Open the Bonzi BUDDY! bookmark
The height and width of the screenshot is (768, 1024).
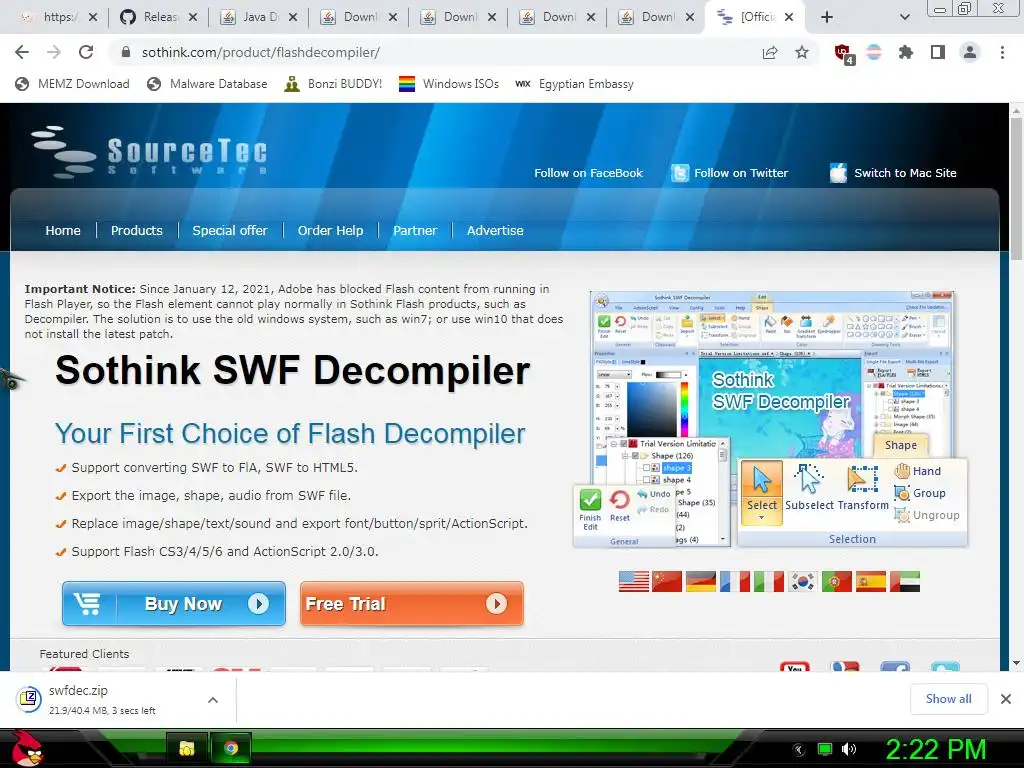point(334,84)
